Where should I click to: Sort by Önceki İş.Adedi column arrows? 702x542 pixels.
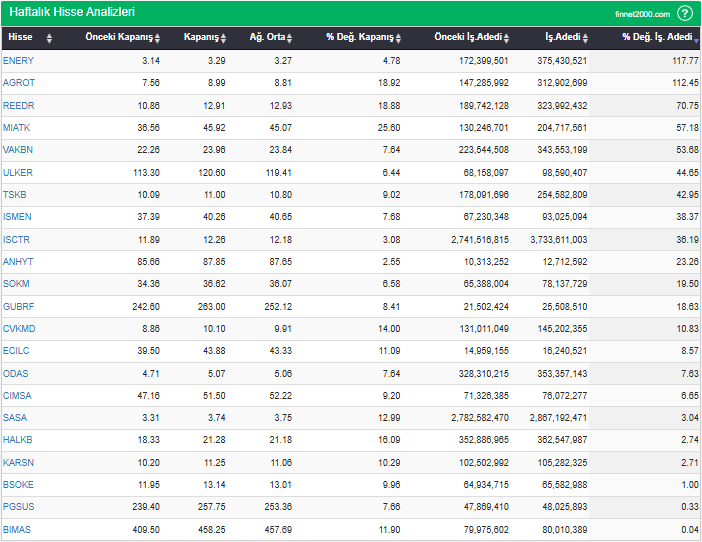[506, 38]
